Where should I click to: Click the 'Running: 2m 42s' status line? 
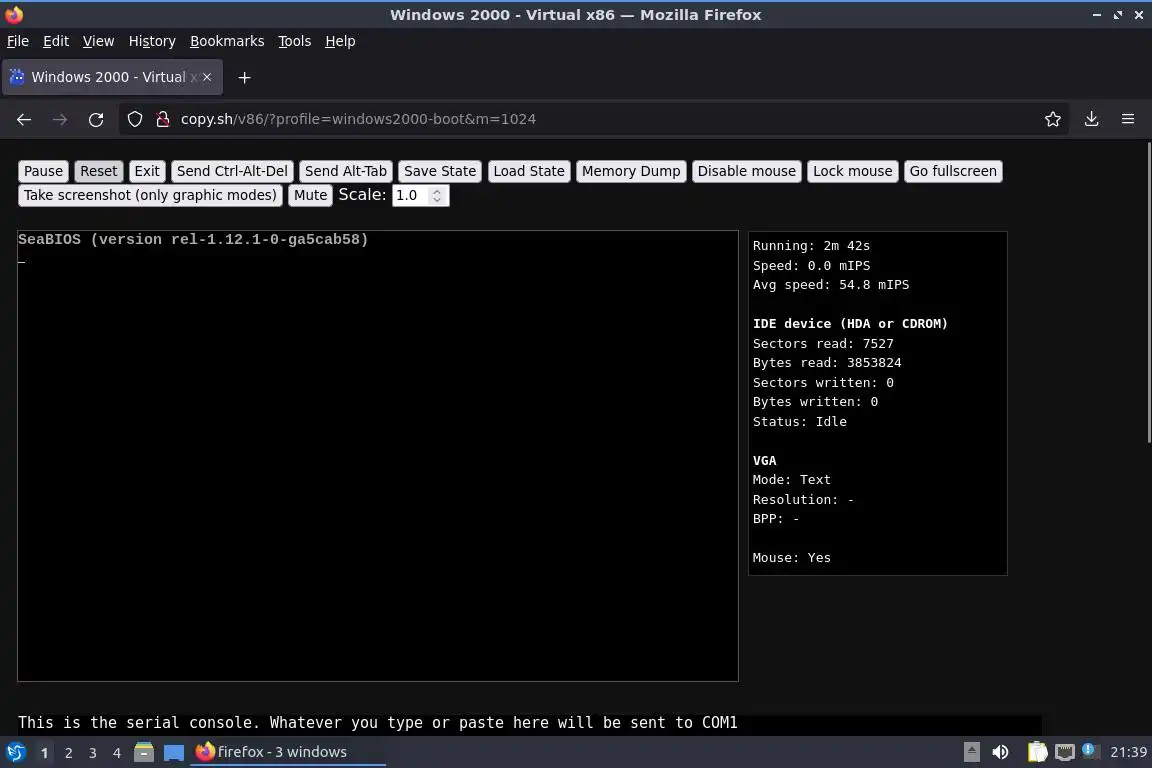click(x=811, y=246)
